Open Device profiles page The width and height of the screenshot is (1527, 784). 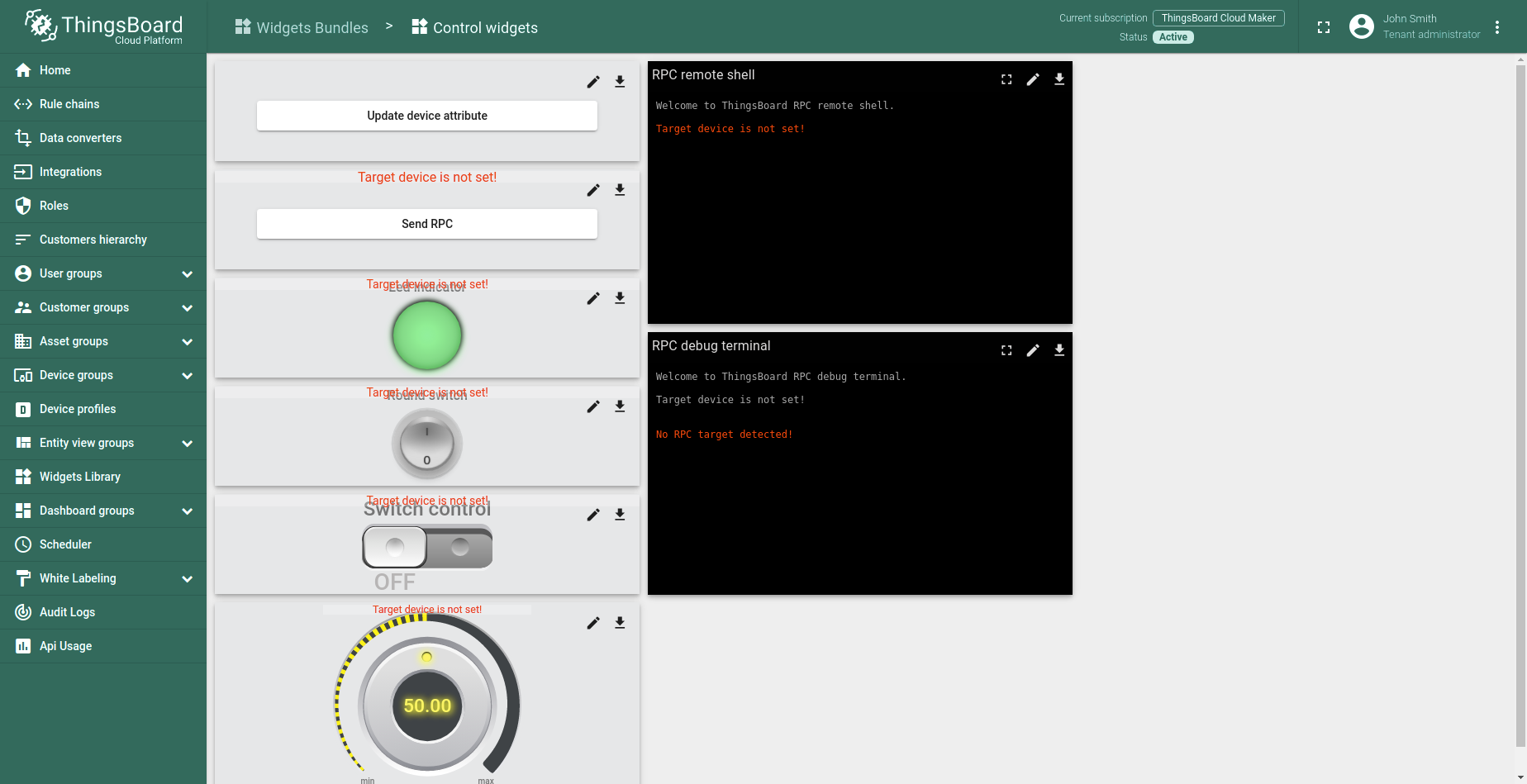click(x=103, y=409)
